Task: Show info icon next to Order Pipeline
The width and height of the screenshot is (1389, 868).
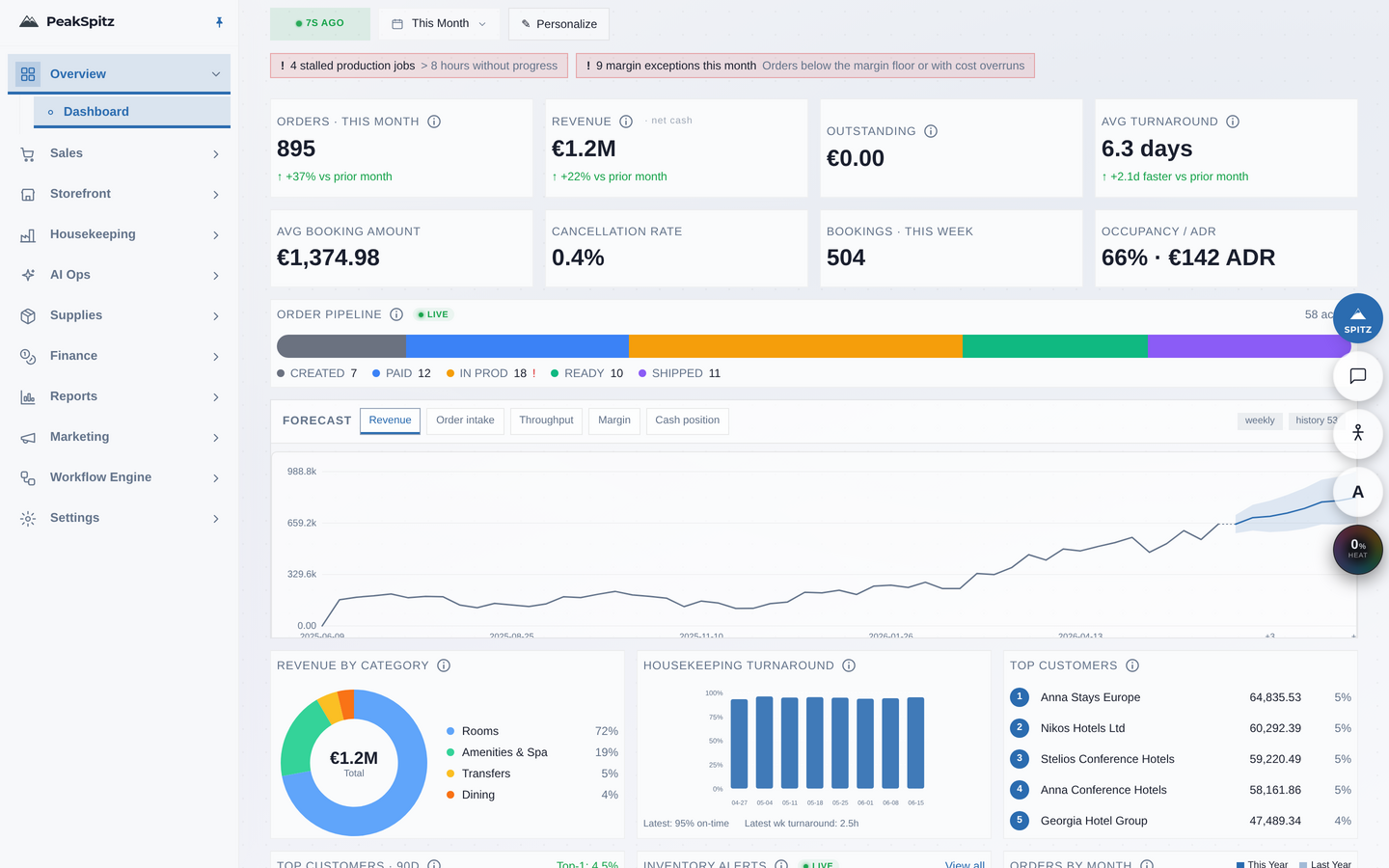Action: [x=396, y=314]
